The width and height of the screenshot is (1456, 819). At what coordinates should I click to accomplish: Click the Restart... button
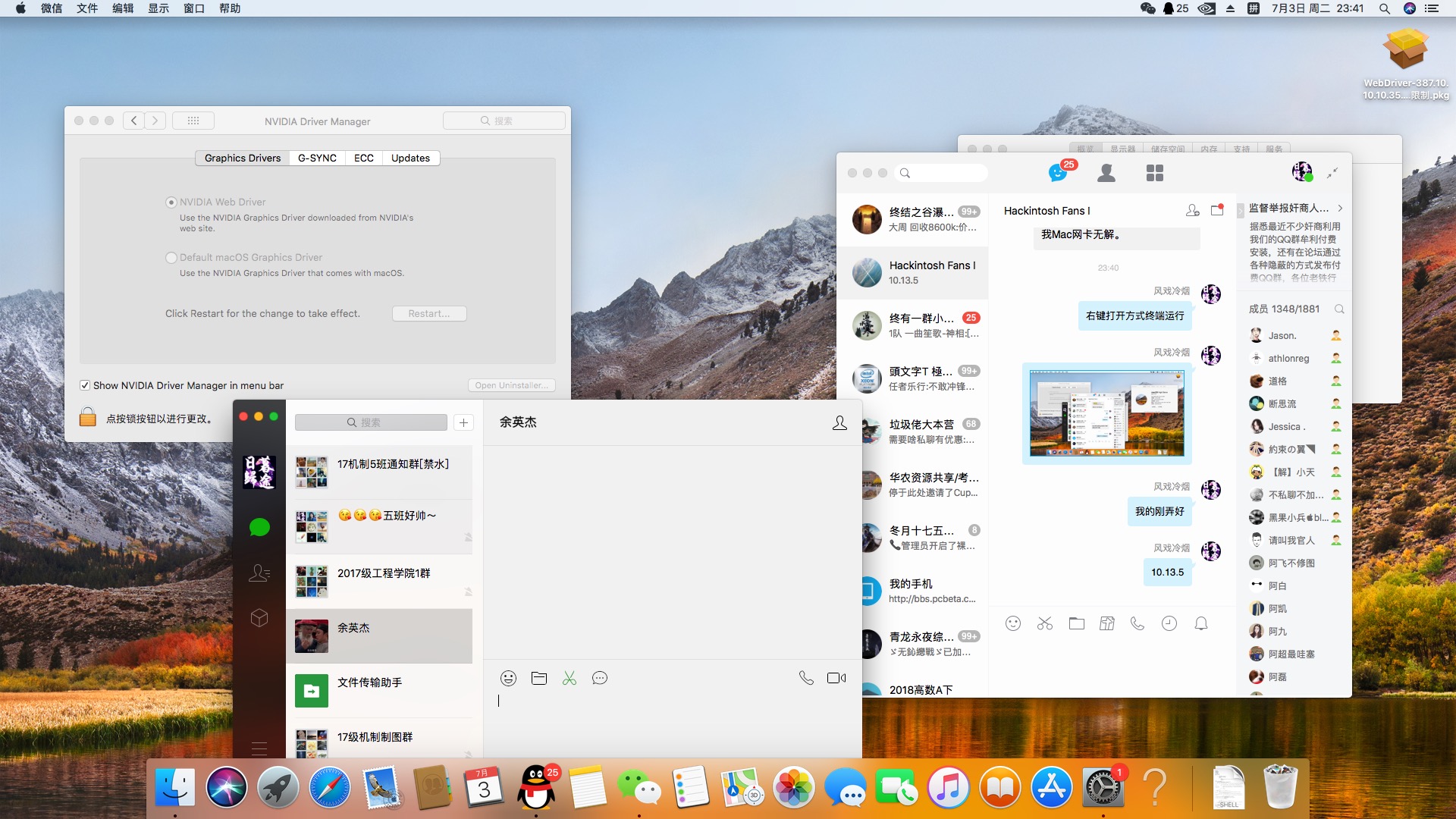(429, 313)
